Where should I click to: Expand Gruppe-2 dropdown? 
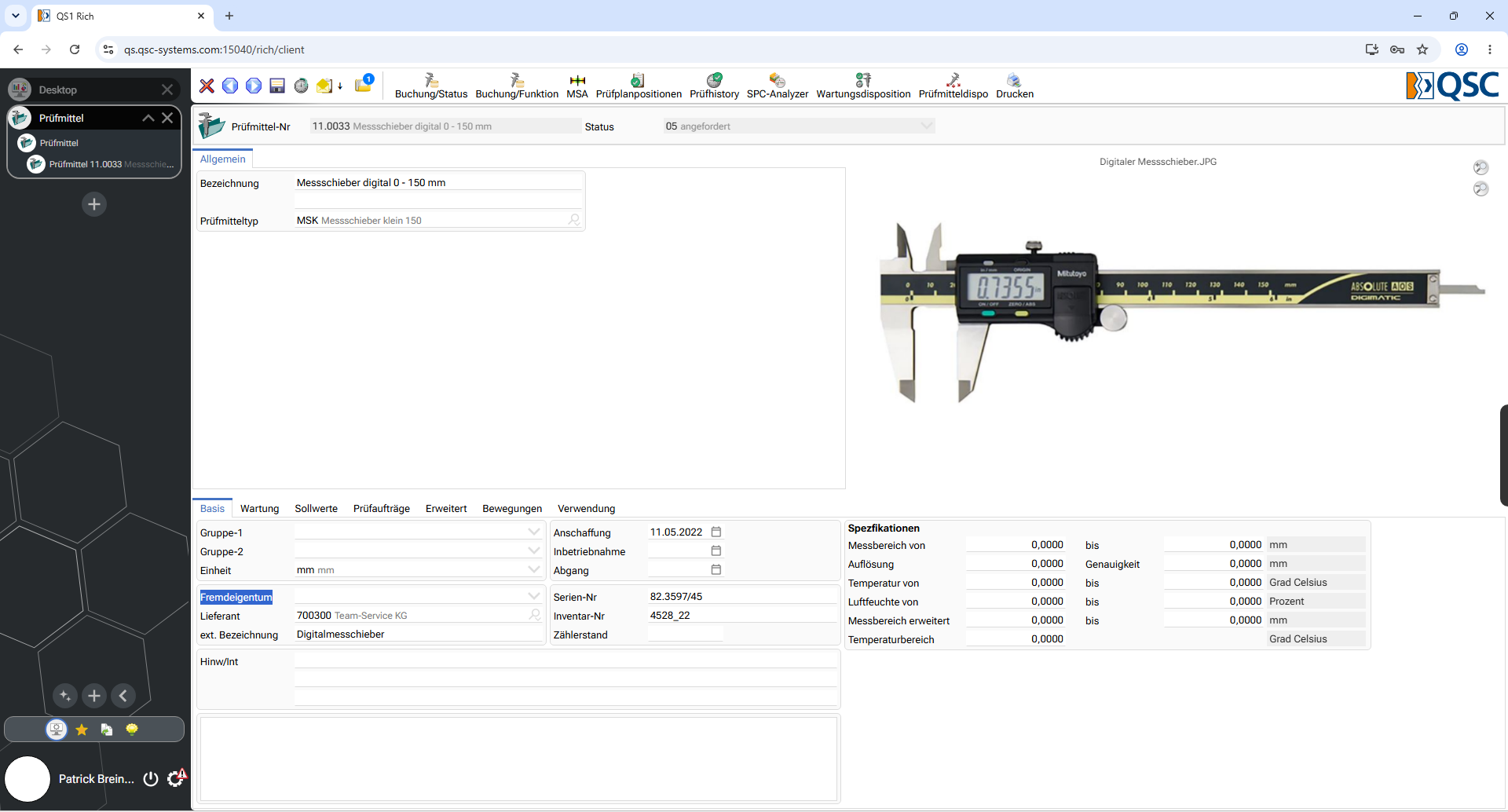534,550
